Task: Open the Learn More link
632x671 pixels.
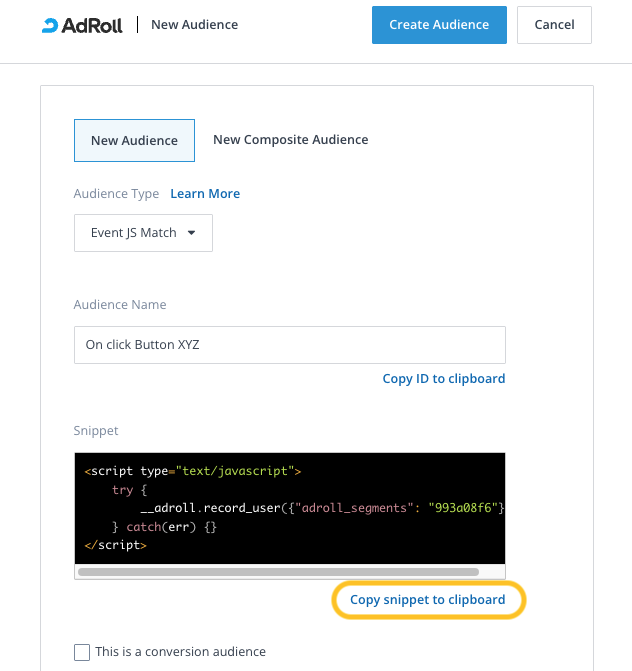Action: point(205,194)
